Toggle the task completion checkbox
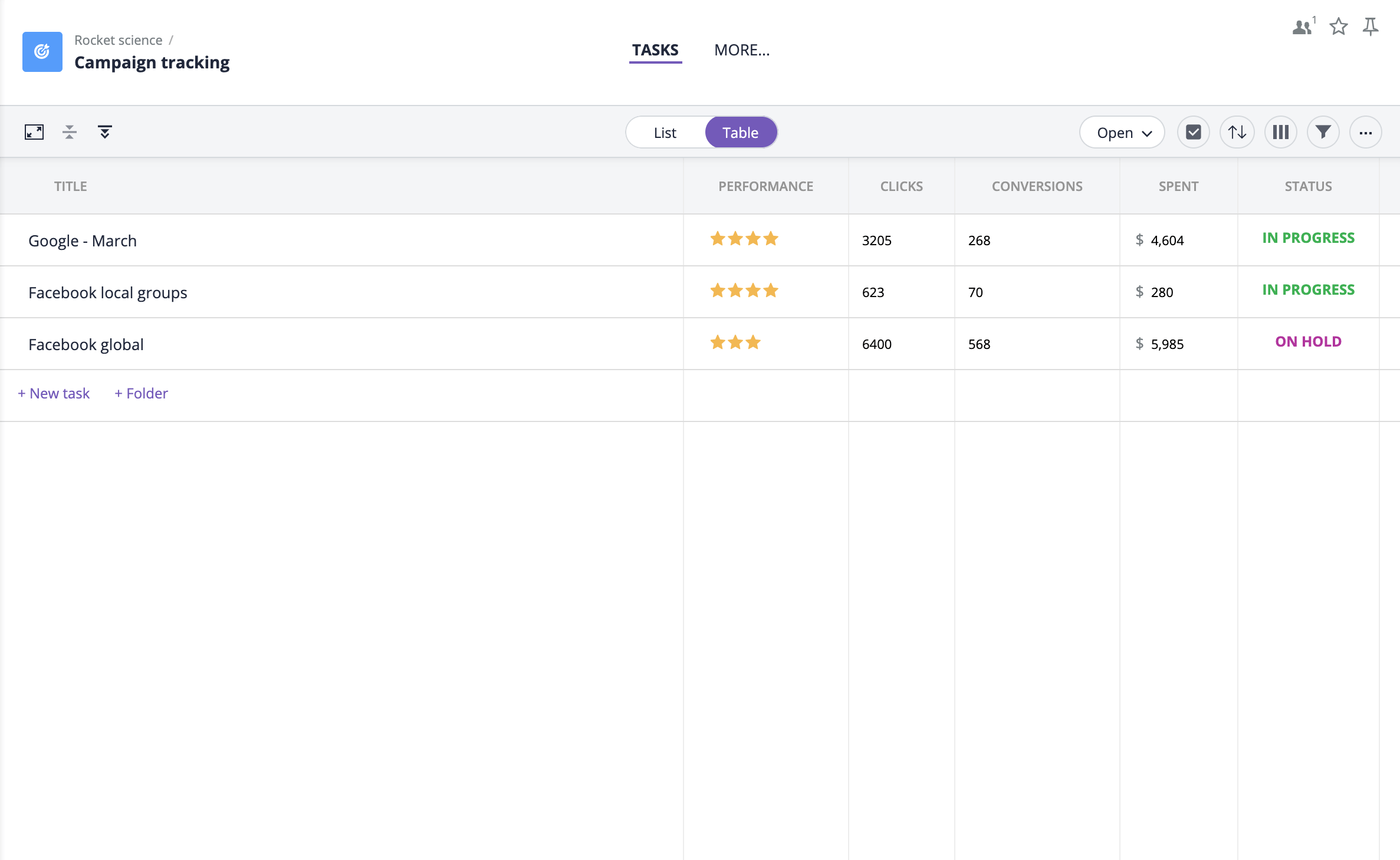Image resolution: width=1400 pixels, height=860 pixels. point(1194,132)
